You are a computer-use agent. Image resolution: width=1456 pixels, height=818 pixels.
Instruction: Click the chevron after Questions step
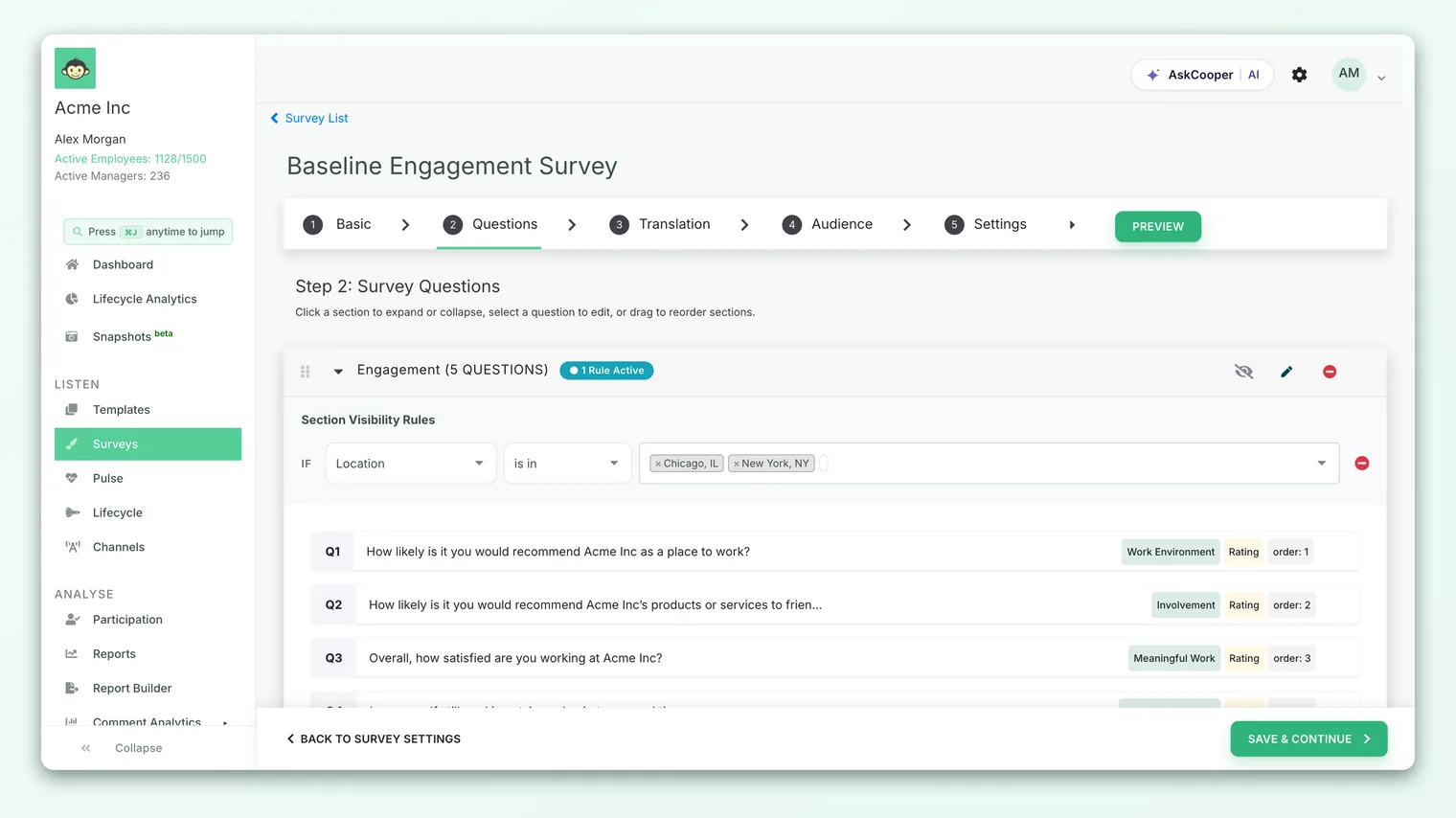tap(572, 225)
